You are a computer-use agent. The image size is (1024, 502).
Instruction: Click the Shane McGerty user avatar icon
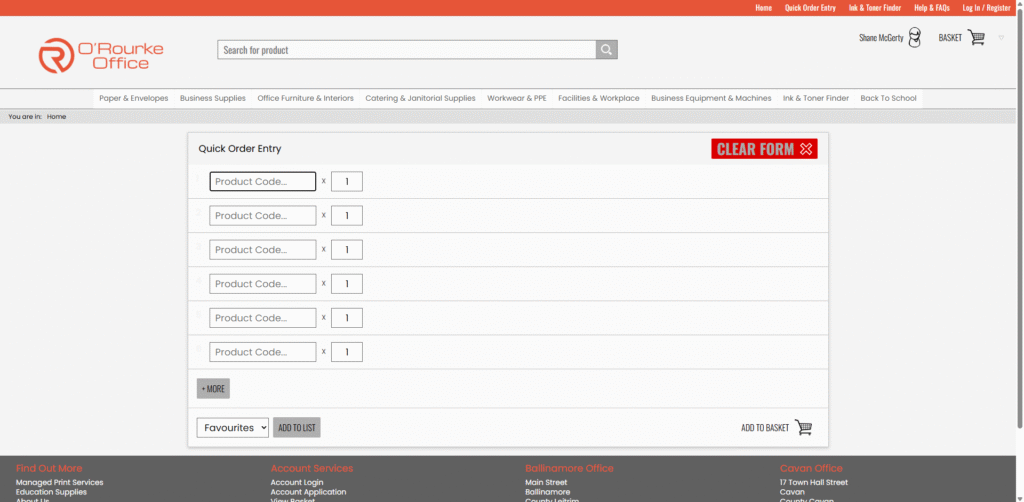coord(914,38)
